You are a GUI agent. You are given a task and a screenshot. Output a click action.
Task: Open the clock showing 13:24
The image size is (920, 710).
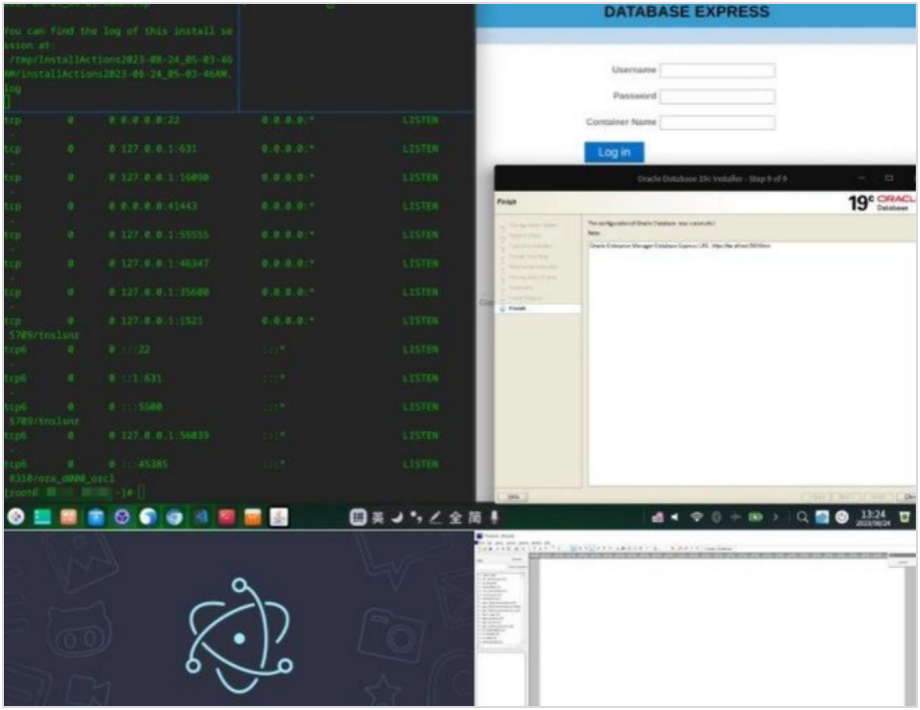(873, 518)
